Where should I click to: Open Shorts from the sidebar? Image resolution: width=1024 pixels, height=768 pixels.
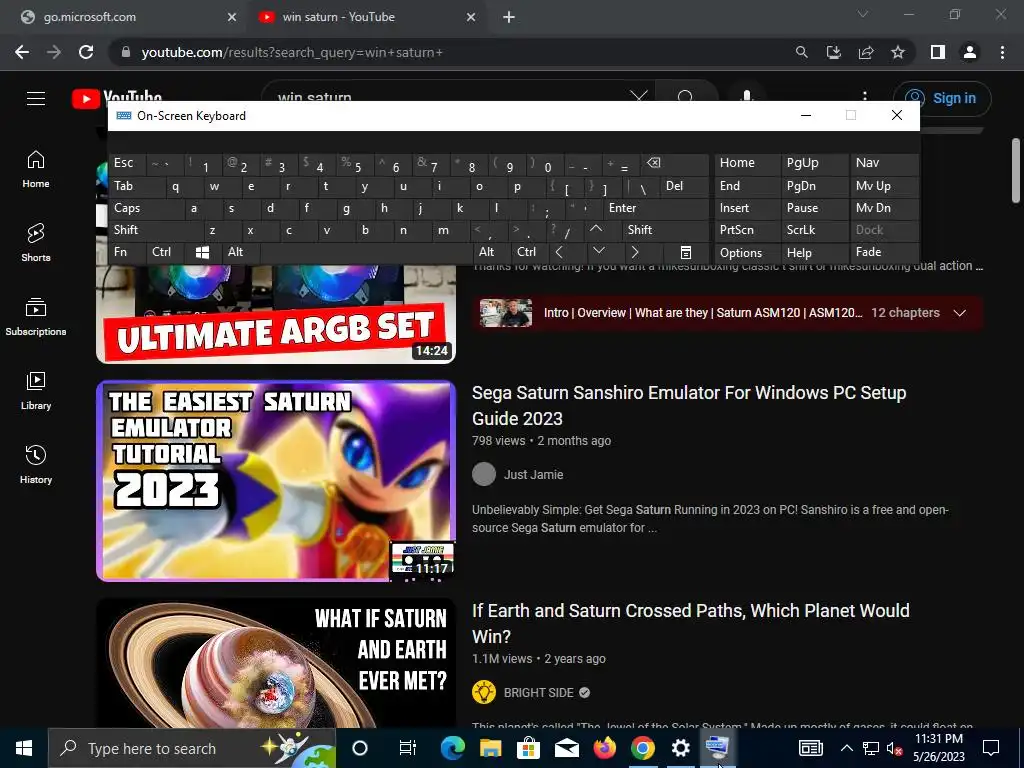click(x=36, y=243)
